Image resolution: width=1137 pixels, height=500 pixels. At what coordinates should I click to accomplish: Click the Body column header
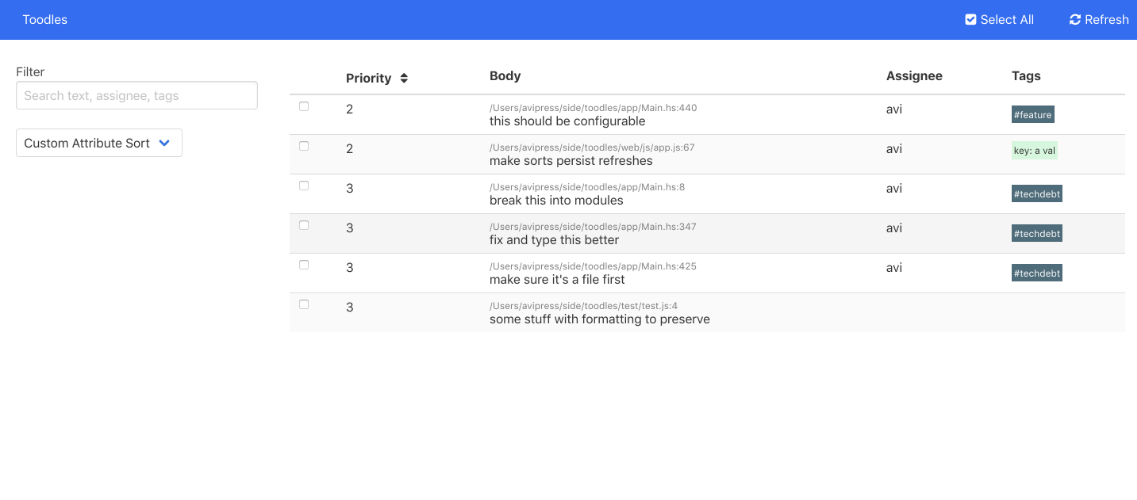(505, 76)
